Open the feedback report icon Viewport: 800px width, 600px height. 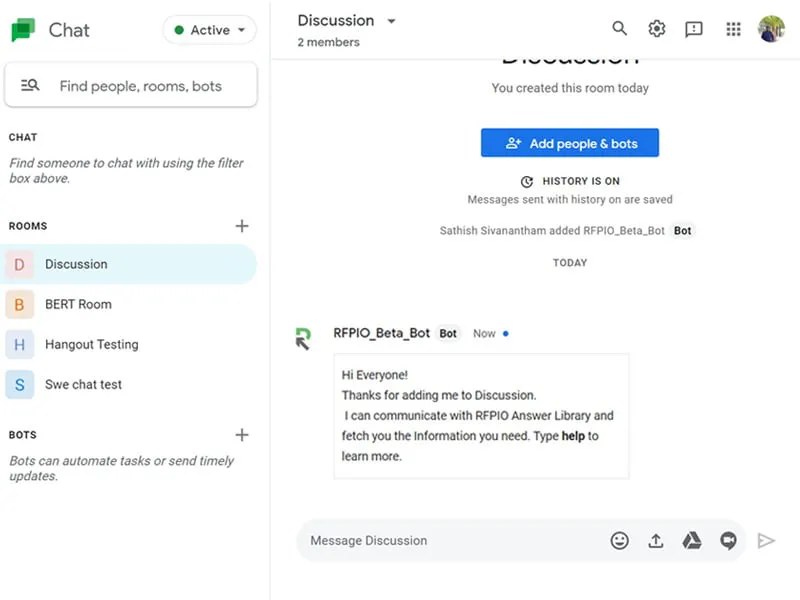click(694, 29)
